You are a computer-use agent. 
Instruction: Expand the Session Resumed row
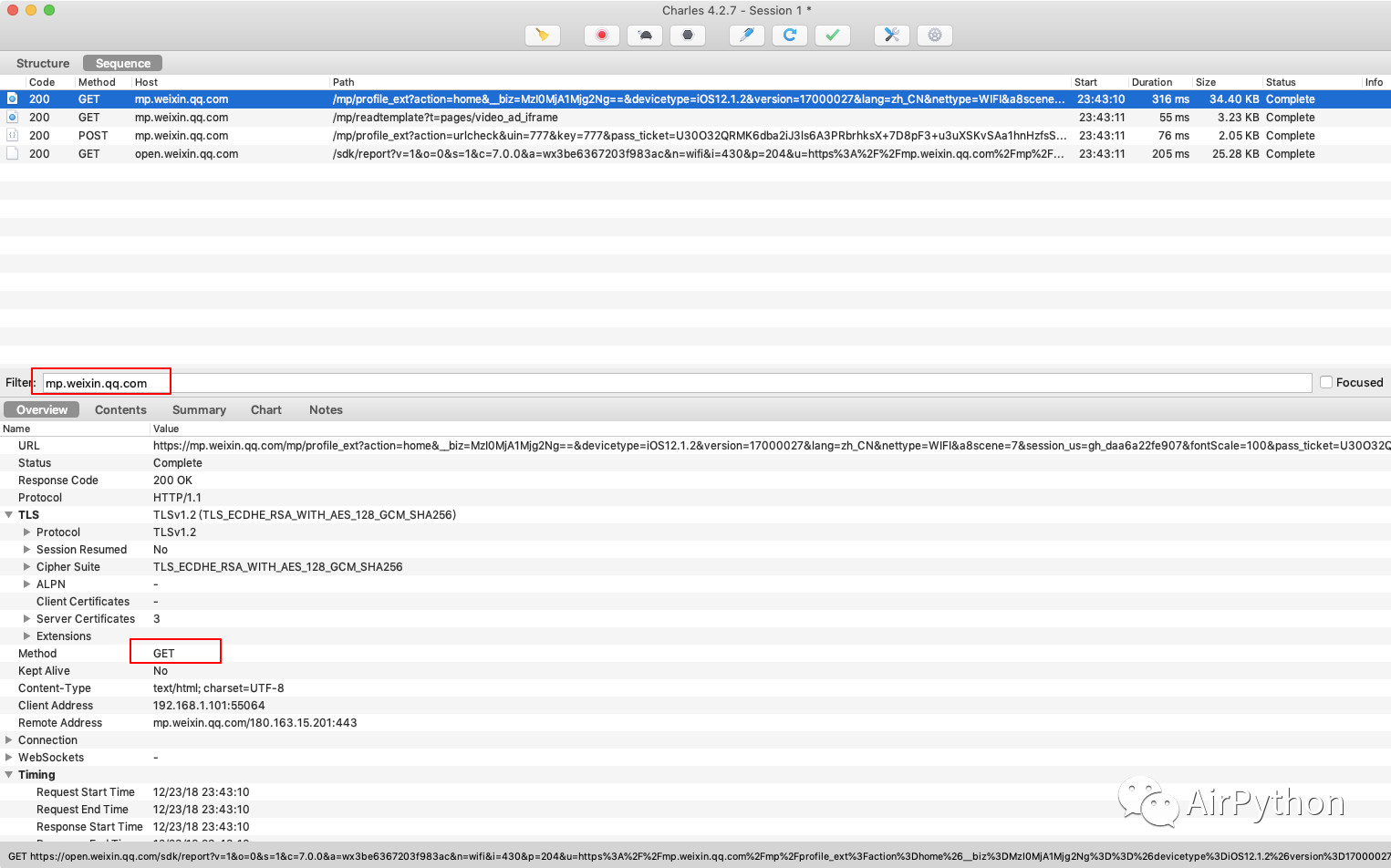(27, 550)
